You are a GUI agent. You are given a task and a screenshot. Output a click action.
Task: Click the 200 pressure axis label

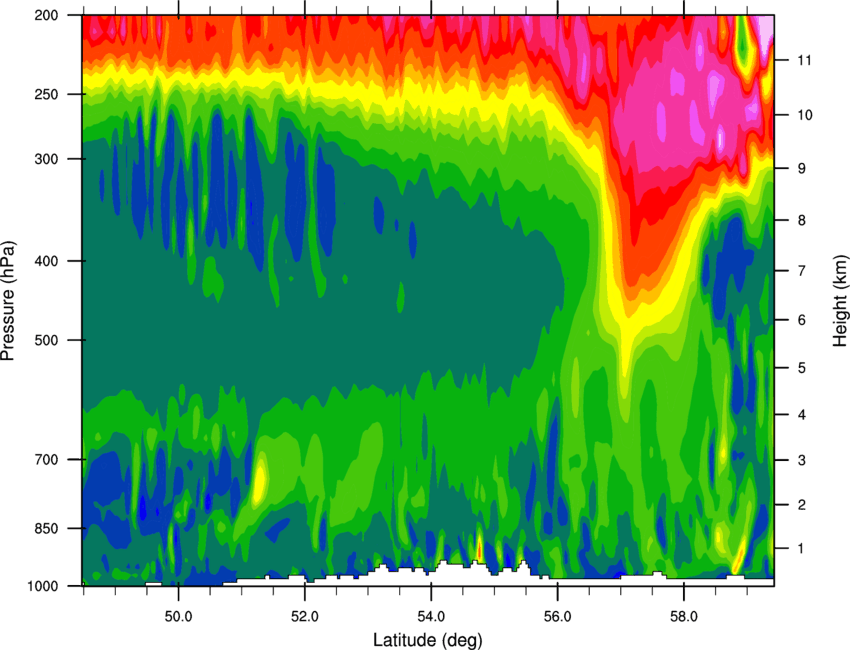(46, 15)
